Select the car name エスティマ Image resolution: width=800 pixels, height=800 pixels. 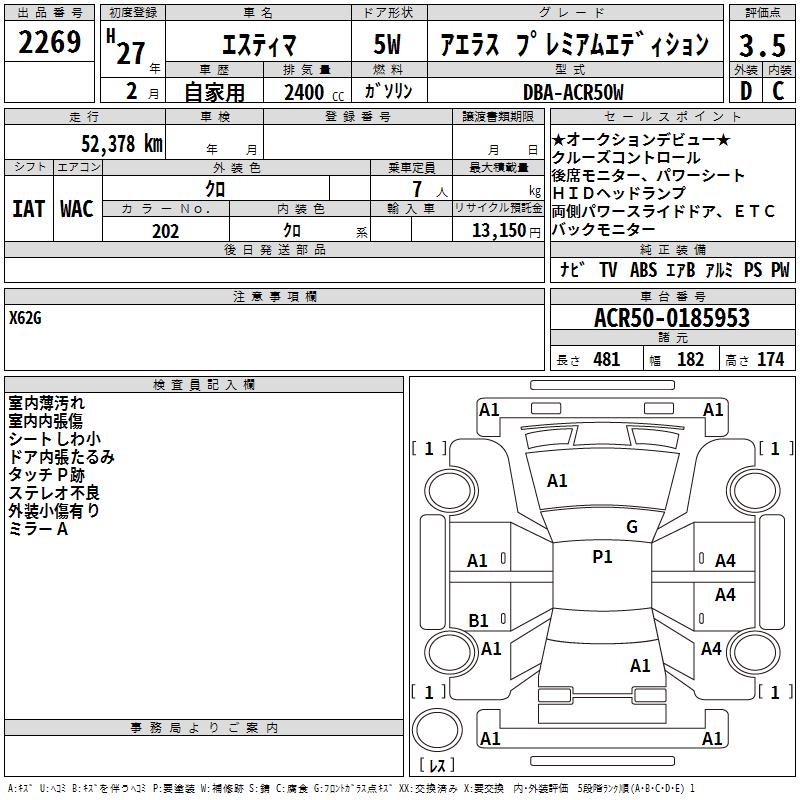pos(259,45)
